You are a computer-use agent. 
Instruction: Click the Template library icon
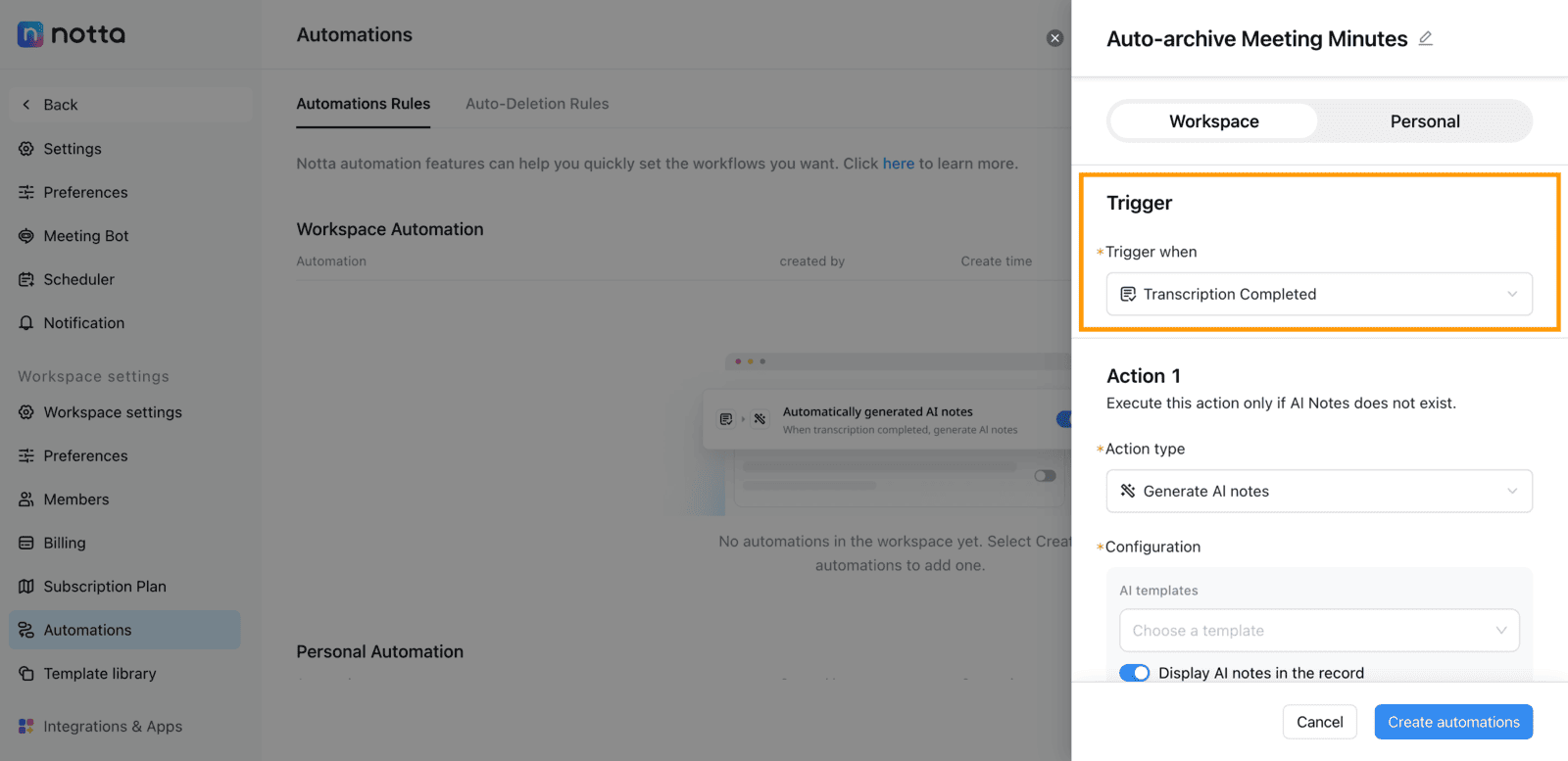click(26, 674)
